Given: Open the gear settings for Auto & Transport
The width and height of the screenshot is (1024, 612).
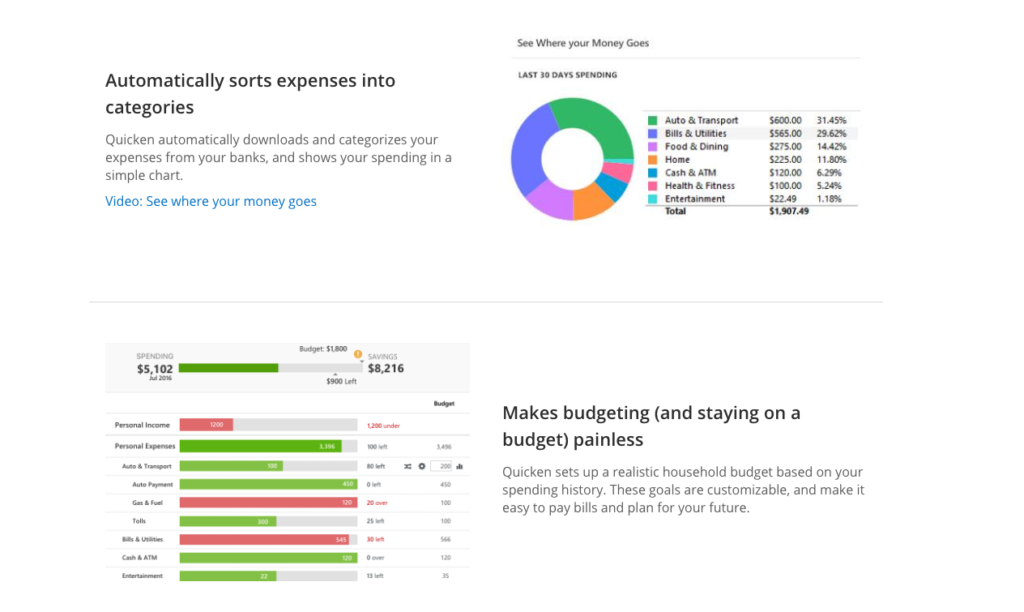Looking at the screenshot, I should (x=421, y=466).
